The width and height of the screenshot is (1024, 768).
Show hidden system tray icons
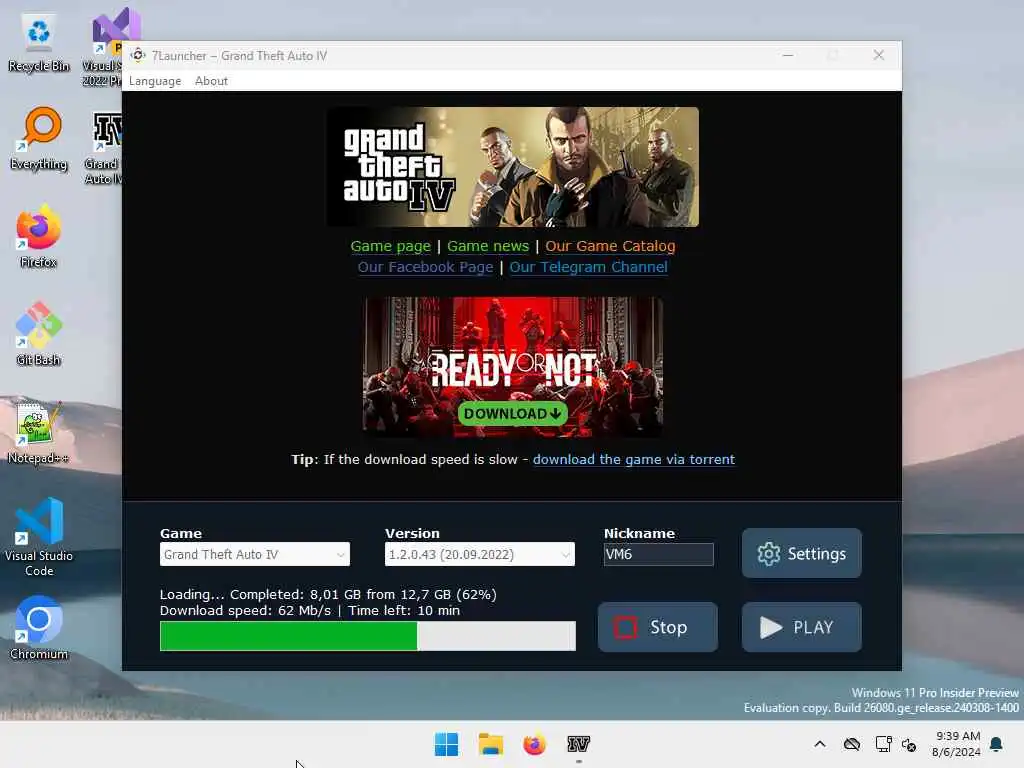coord(820,744)
